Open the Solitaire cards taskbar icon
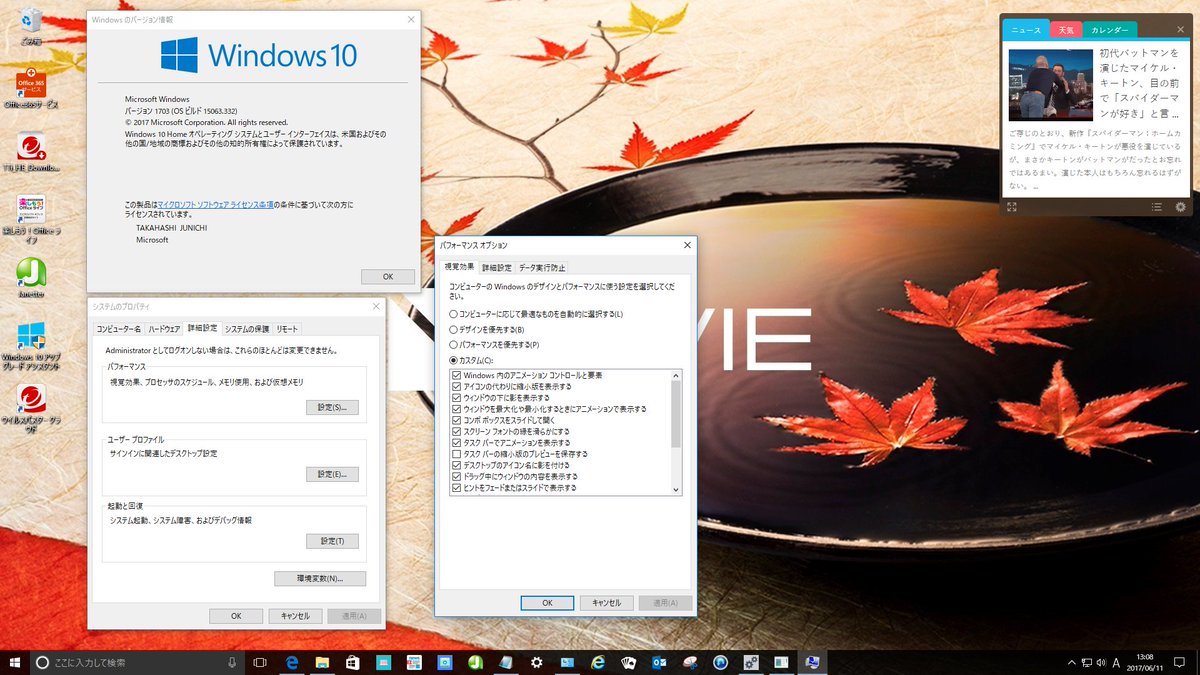1200x675 pixels. (x=629, y=662)
